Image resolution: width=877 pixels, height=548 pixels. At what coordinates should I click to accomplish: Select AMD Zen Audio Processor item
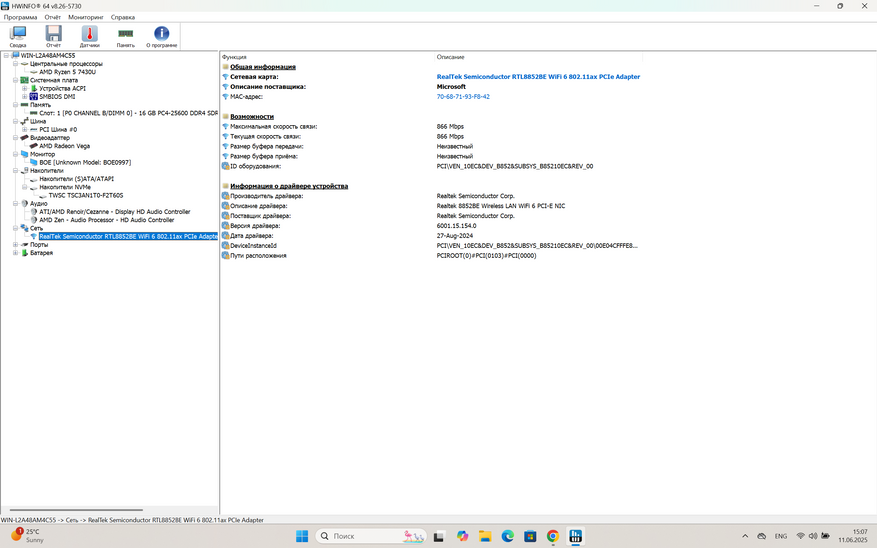107,220
